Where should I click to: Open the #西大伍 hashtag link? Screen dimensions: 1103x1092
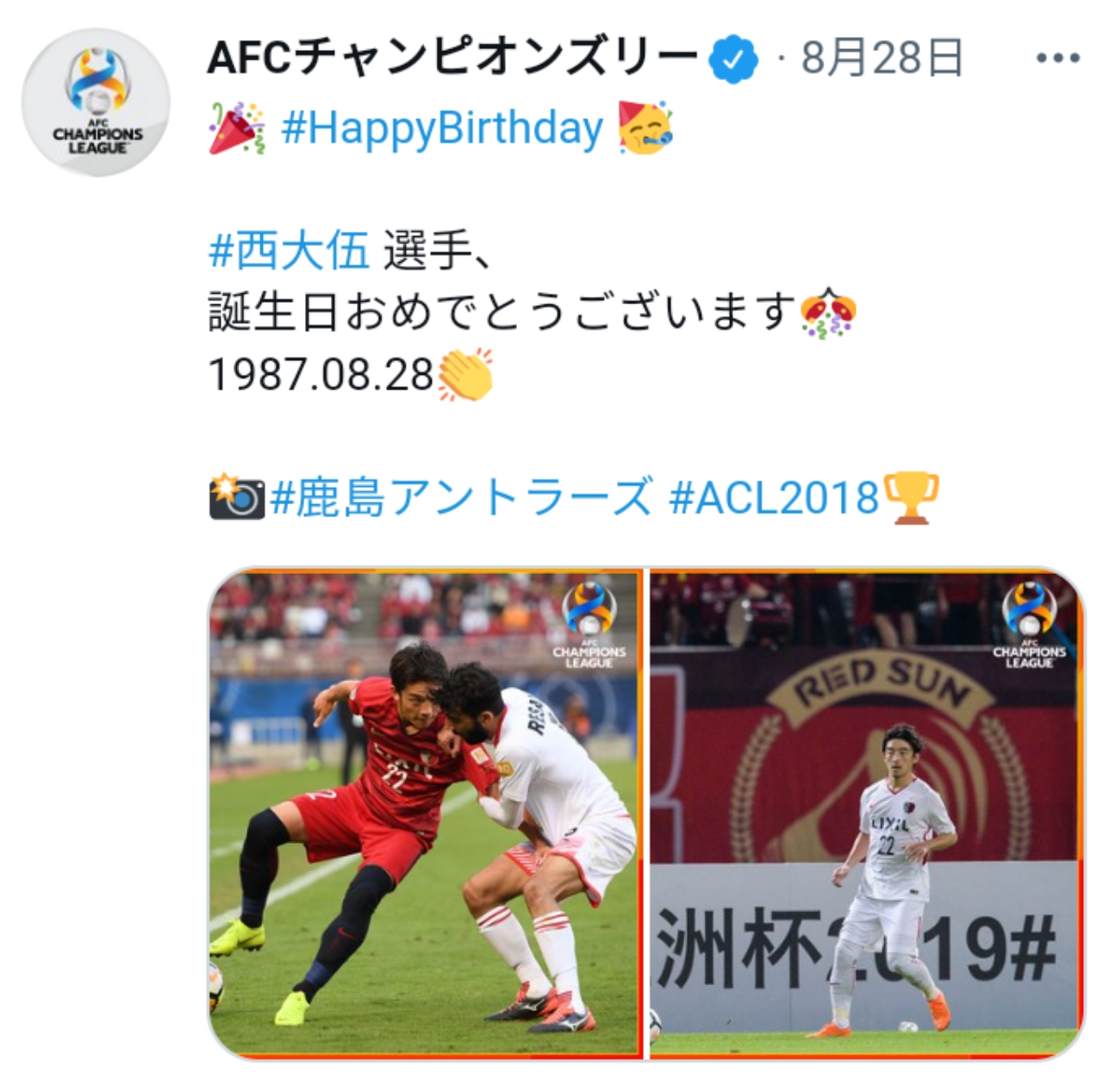coord(290,252)
